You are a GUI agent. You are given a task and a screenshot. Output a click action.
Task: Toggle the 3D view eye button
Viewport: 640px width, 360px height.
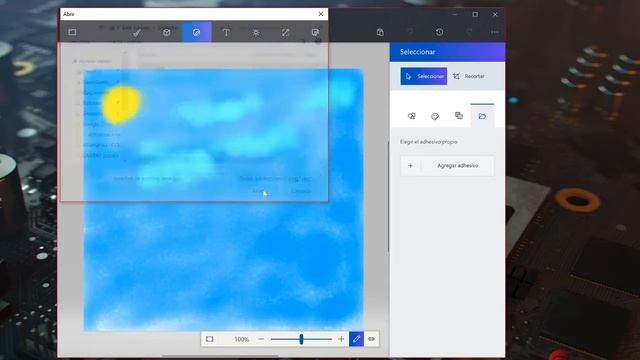371,339
